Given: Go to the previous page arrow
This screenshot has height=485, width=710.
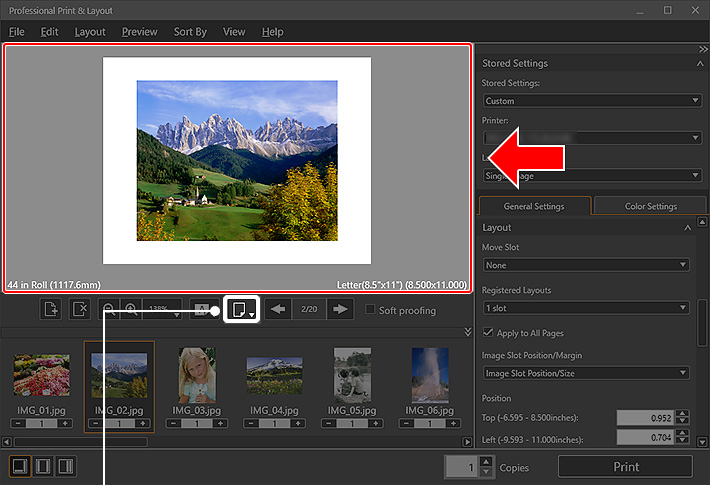Looking at the screenshot, I should pos(279,310).
